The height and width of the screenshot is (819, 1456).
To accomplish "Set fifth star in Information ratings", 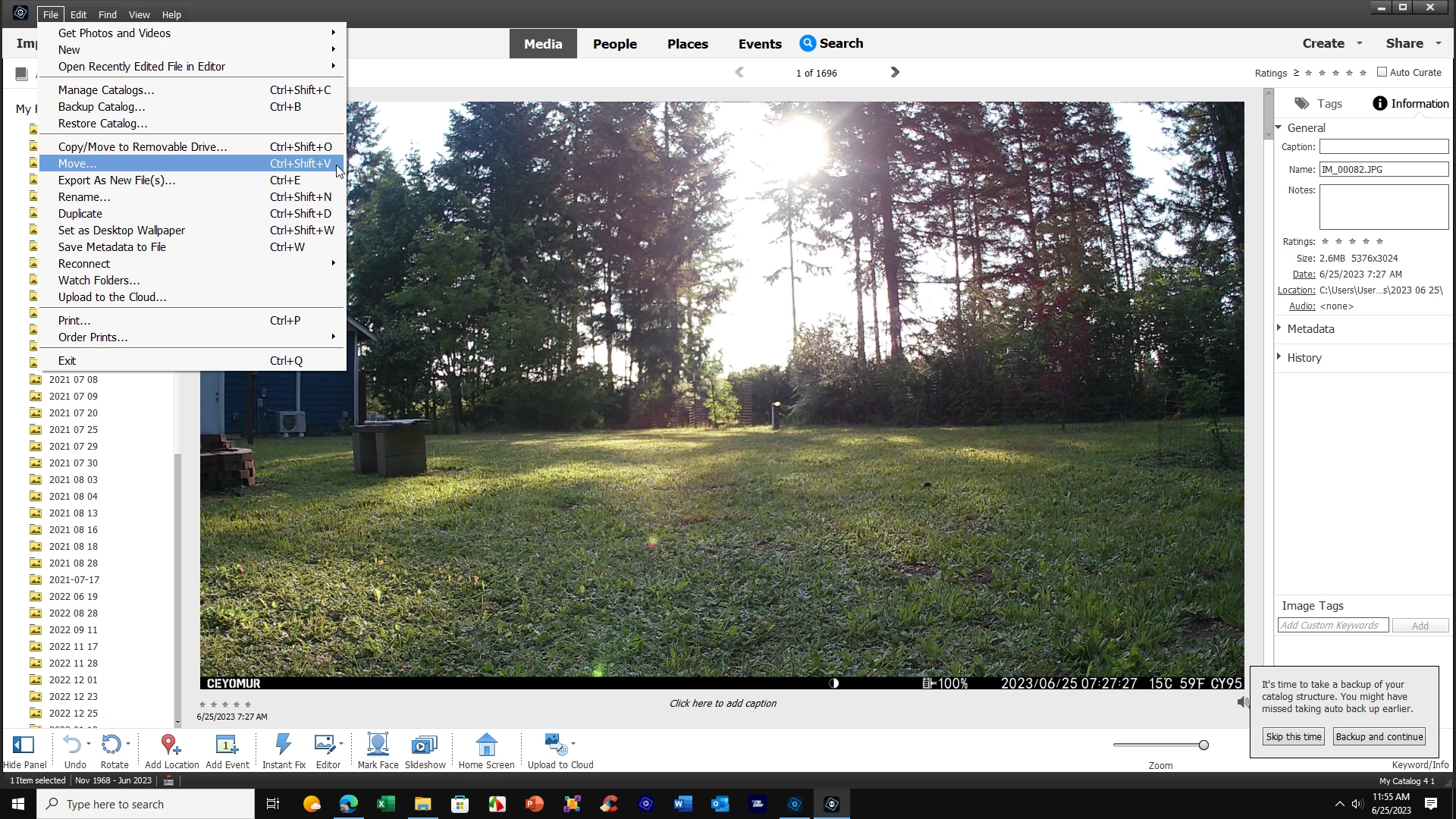I will [x=1379, y=241].
